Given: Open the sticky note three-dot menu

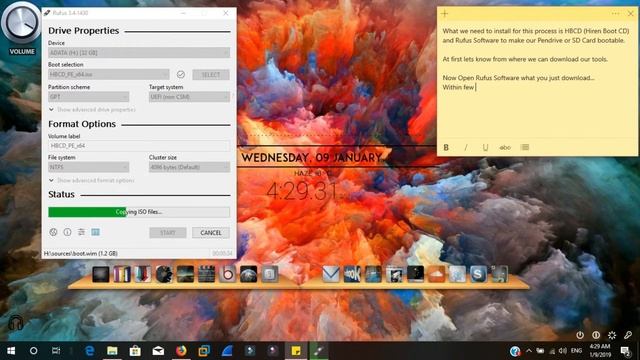Looking at the screenshot, I should coord(616,13).
